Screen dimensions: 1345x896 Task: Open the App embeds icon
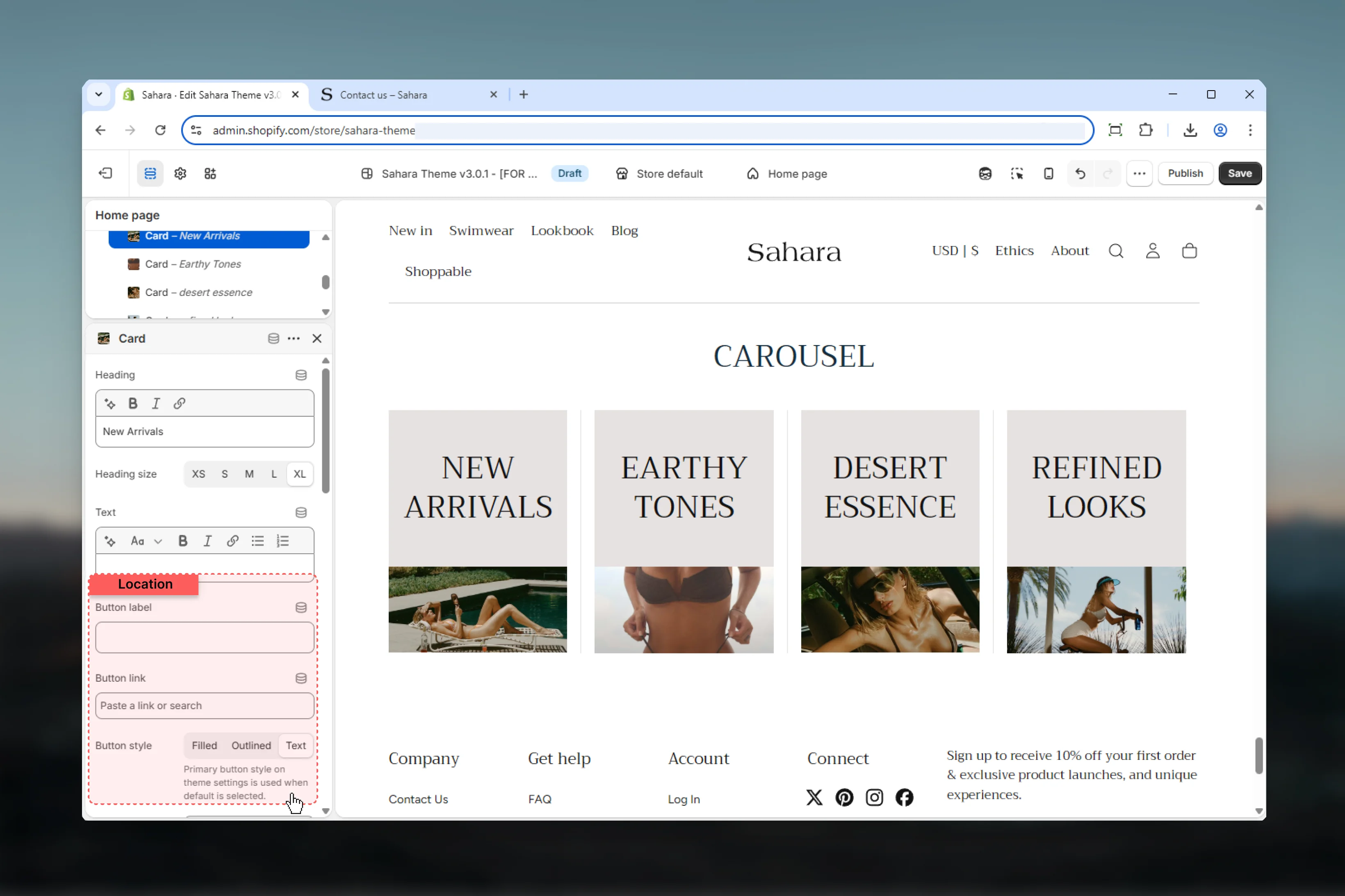click(210, 173)
